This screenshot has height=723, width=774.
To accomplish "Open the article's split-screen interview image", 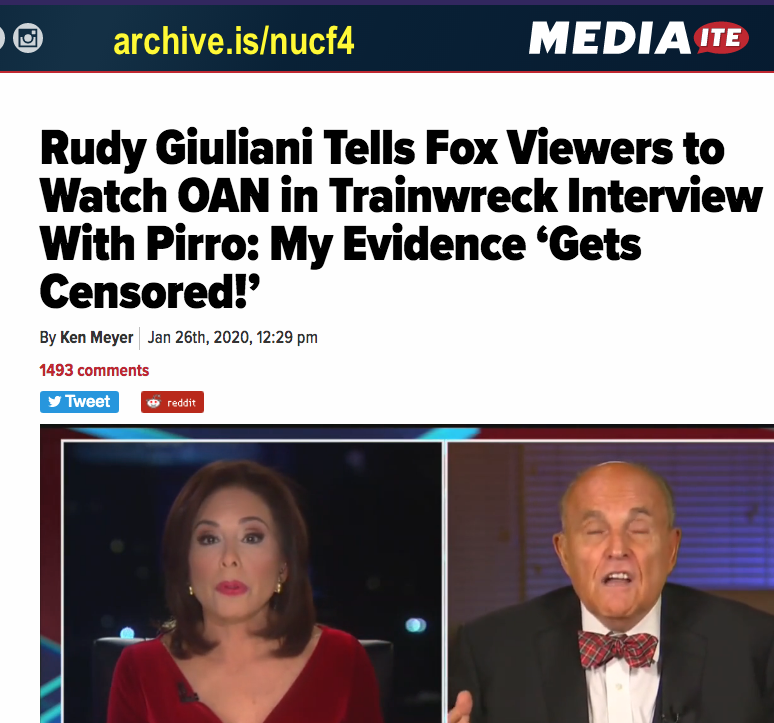I will (407, 573).
